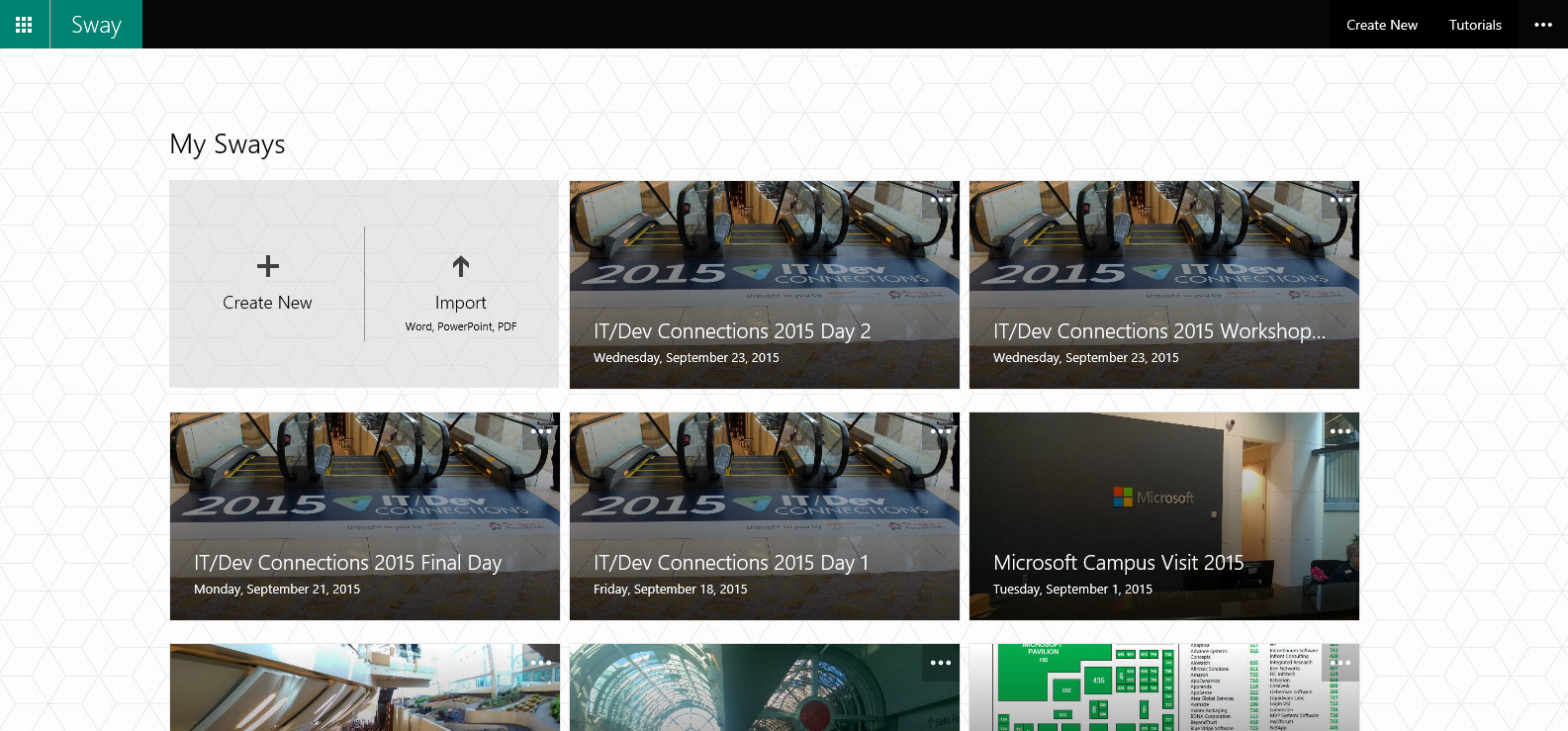Open options for IT/Dev Connections 2015 Workshop card
This screenshot has height=731, width=1568.
[1339, 200]
